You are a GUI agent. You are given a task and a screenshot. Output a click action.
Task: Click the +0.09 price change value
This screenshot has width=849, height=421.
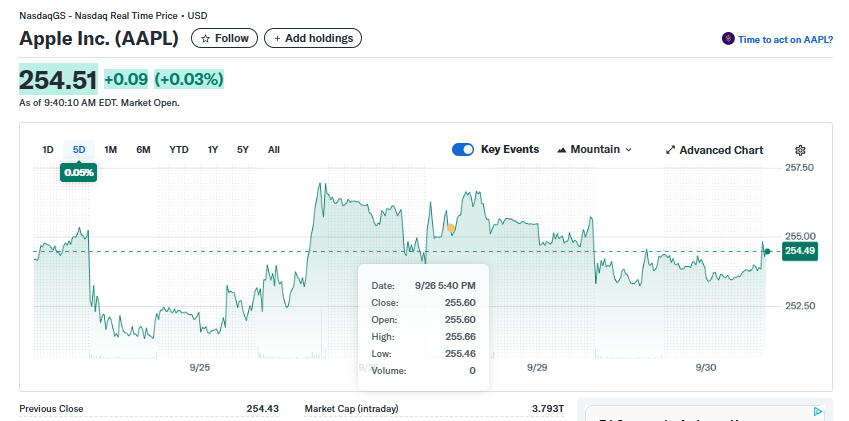126,80
